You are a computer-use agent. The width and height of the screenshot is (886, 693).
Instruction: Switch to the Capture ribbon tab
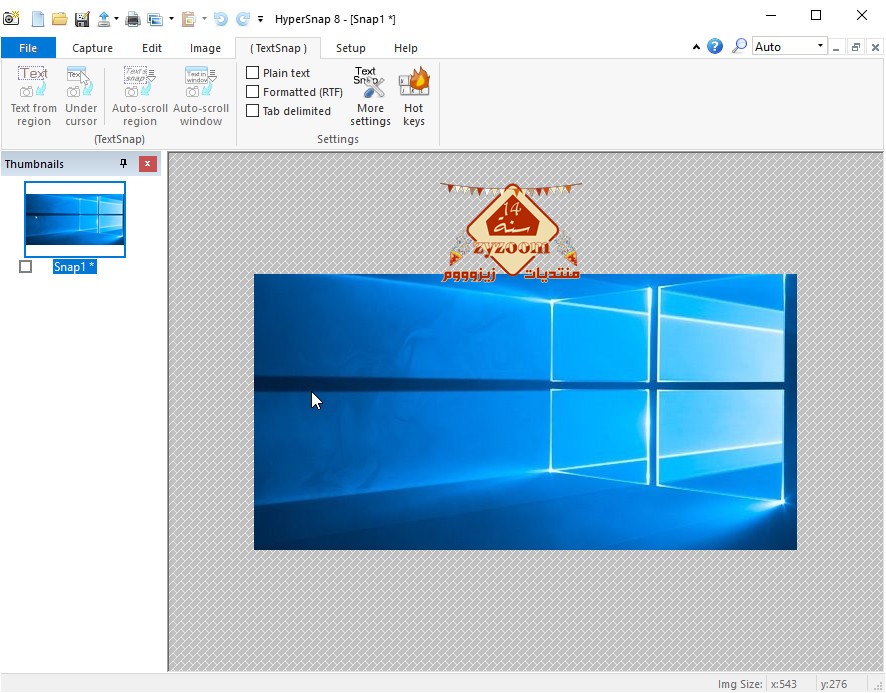pos(92,48)
